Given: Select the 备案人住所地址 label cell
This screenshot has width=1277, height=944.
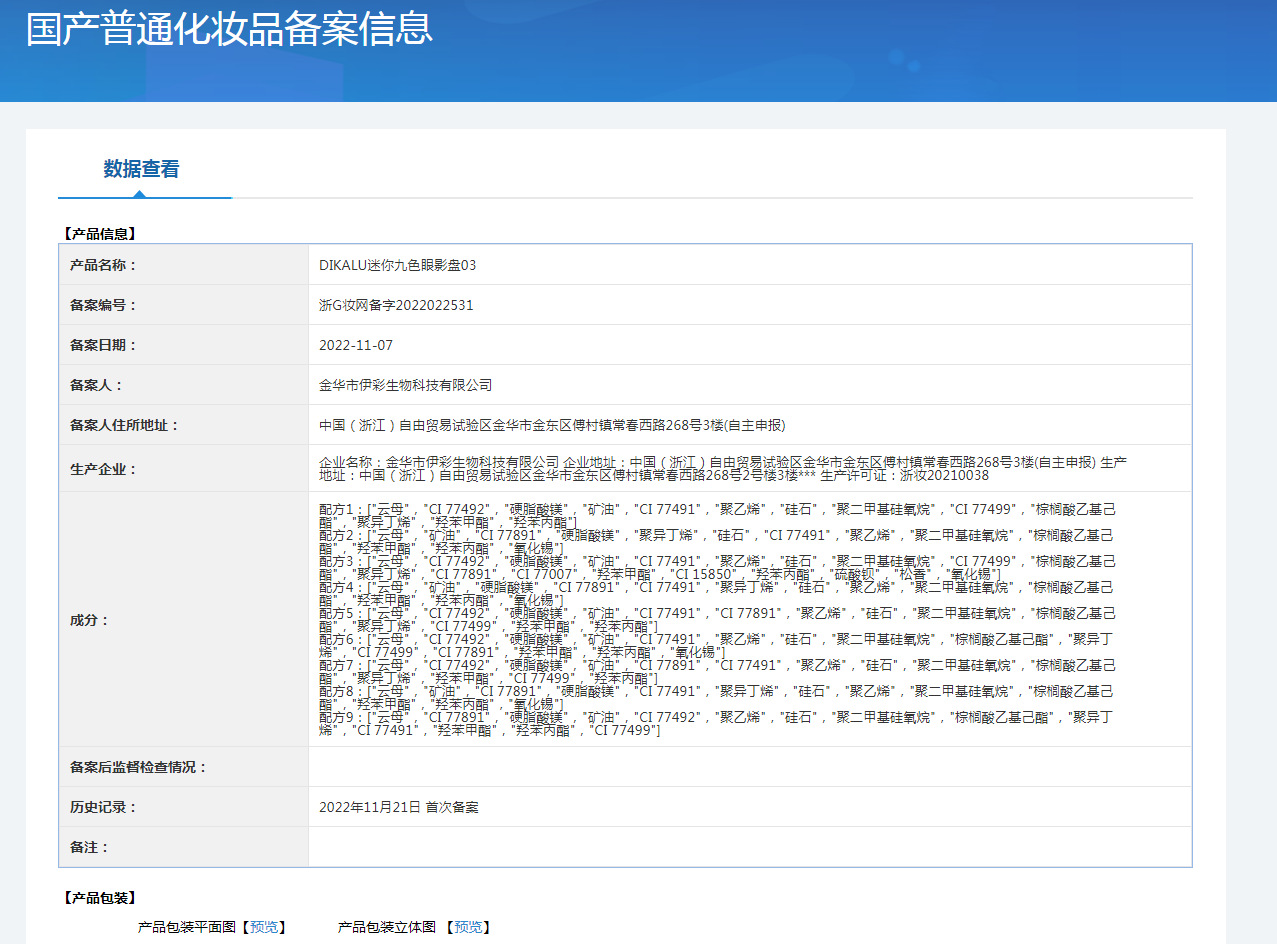Looking at the screenshot, I should pos(184,425).
